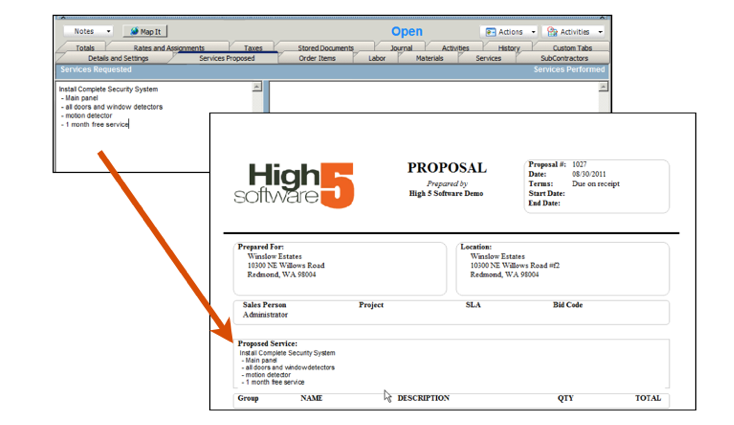
Task: Click the Map It button
Action: click(145, 31)
